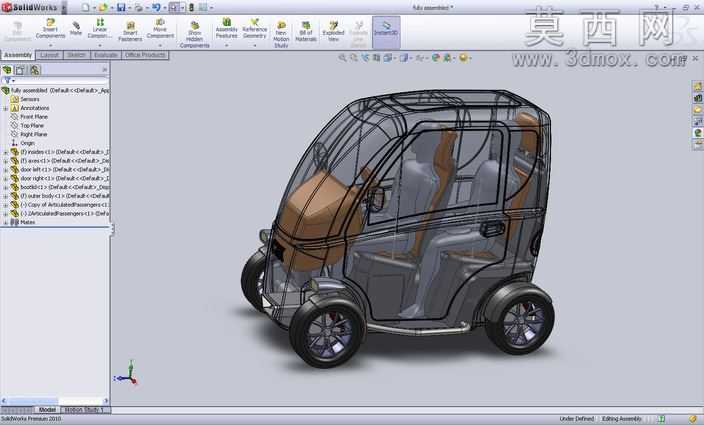This screenshot has height=425, width=704.
Task: Click Section View icon
Action: [x=376, y=58]
